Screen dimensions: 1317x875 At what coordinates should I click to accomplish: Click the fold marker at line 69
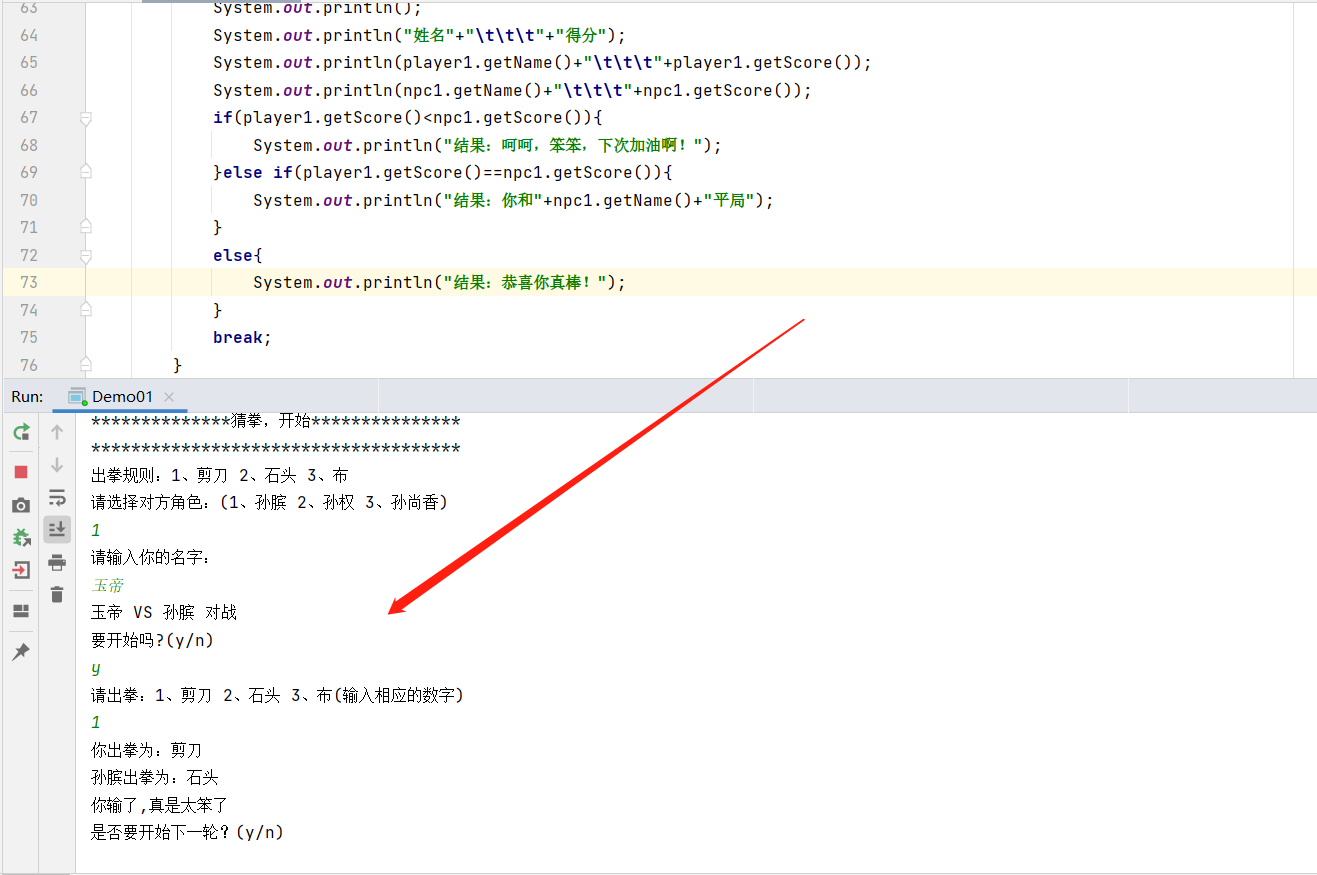pyautogui.click(x=86, y=172)
